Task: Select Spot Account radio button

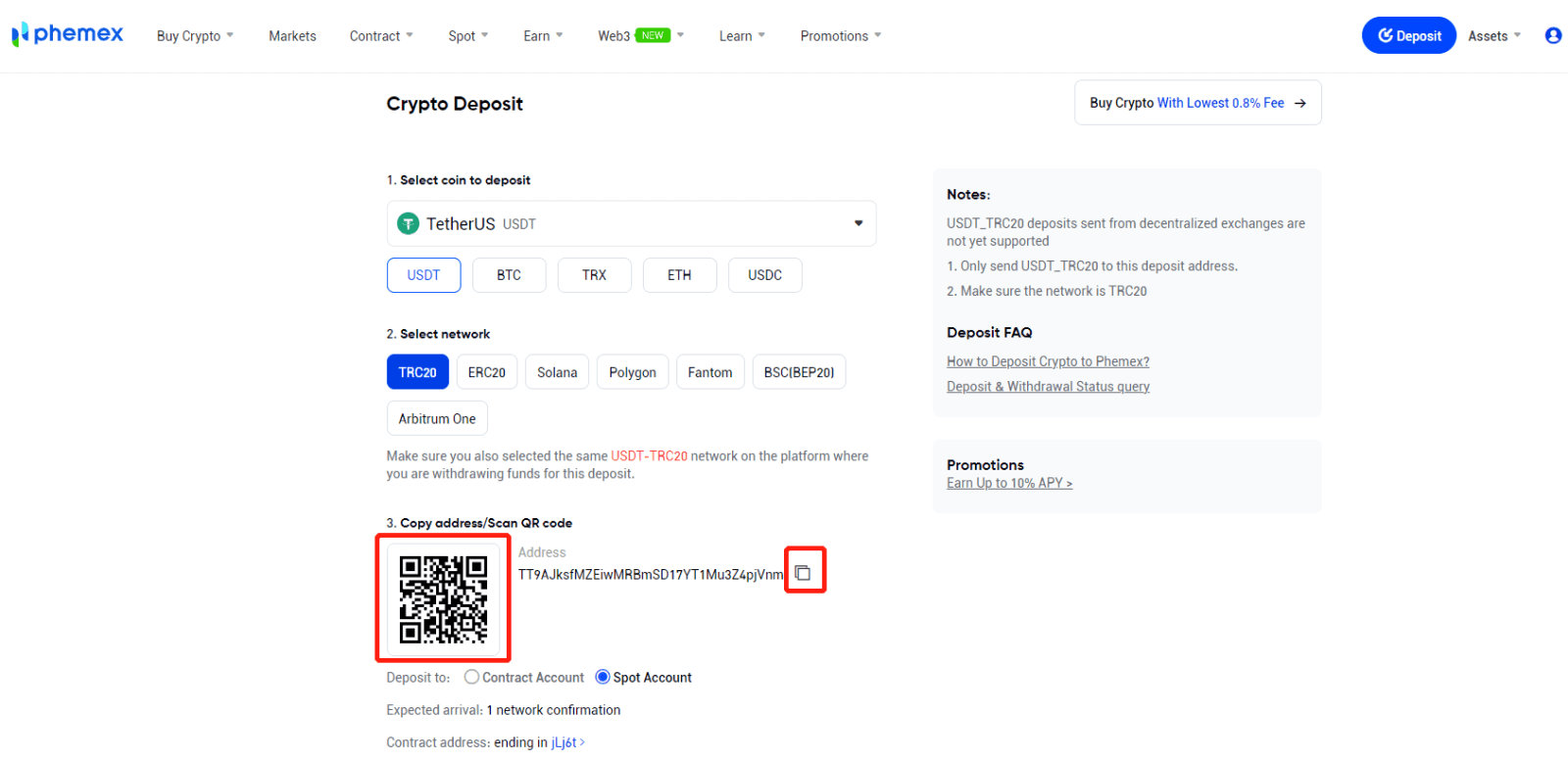Action: click(603, 677)
